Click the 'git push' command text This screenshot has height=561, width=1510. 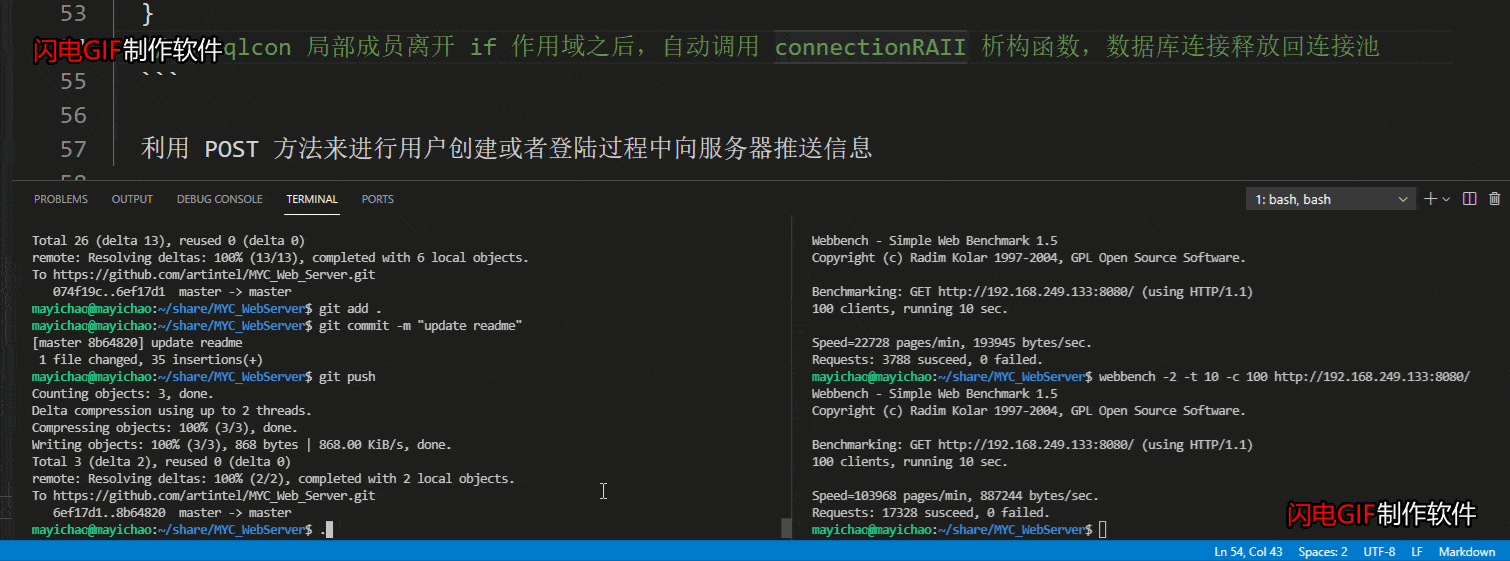click(x=347, y=377)
